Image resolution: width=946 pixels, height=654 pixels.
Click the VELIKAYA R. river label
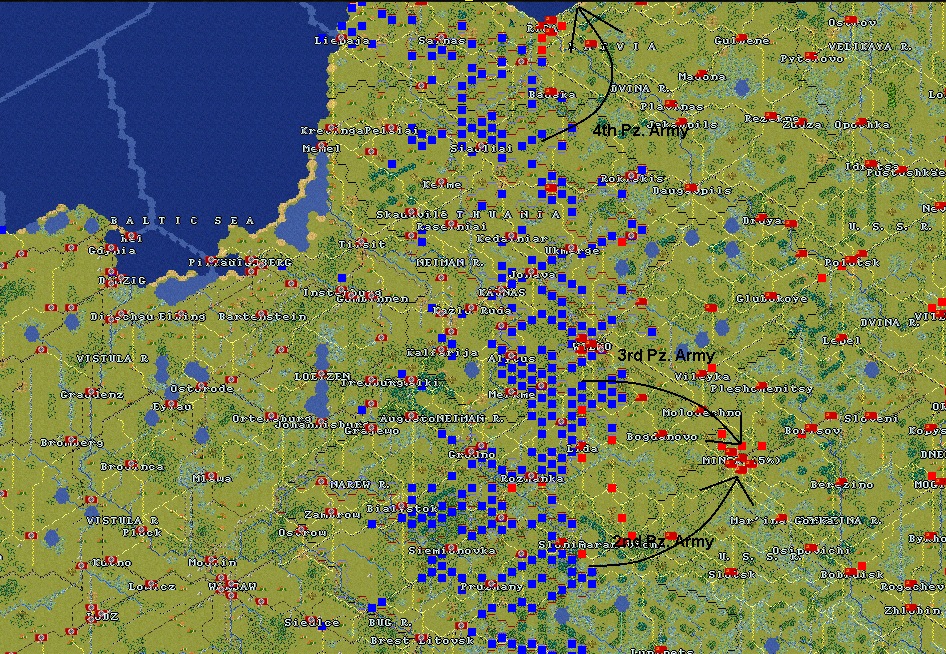tap(869, 46)
